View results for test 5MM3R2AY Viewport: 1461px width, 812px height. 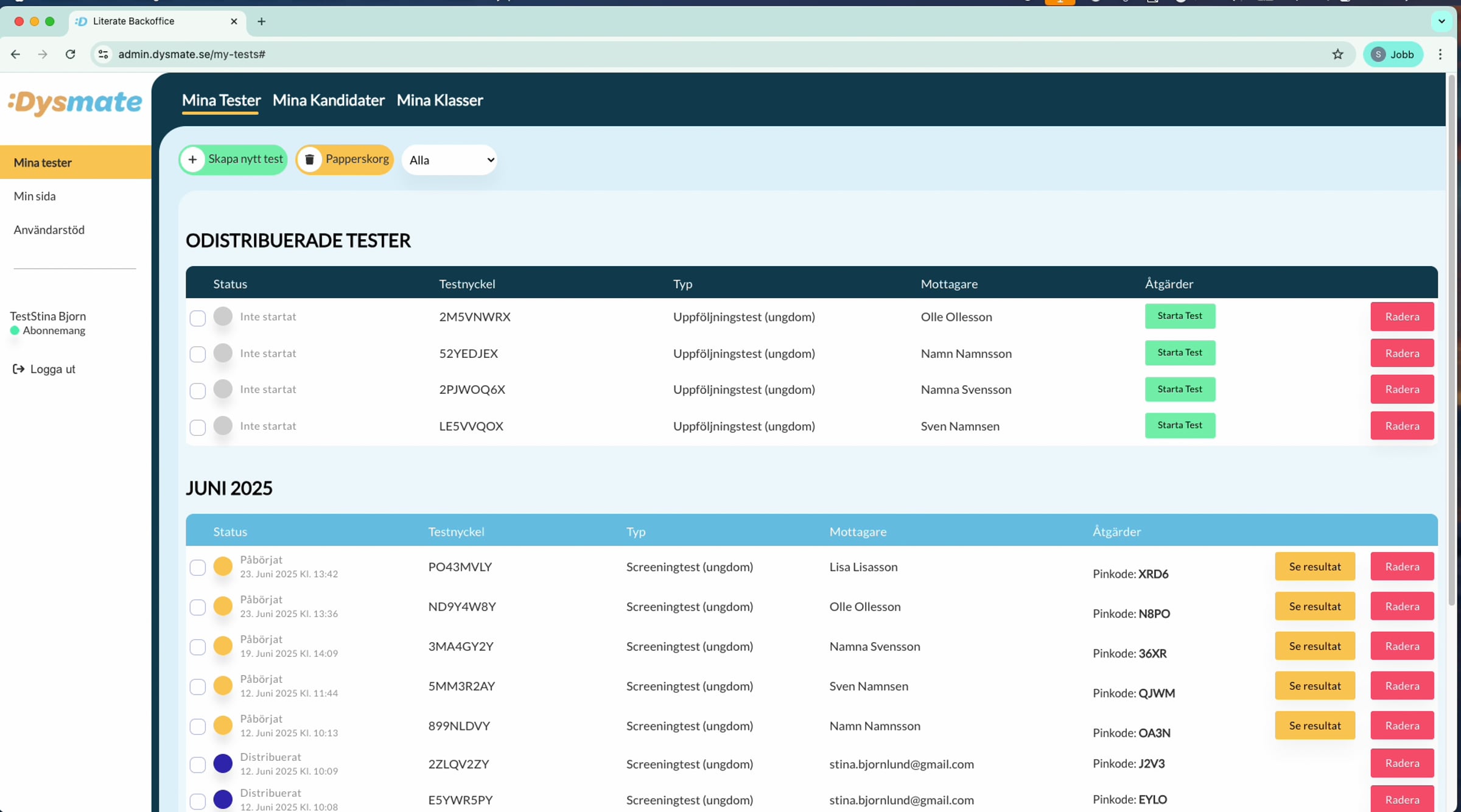point(1315,686)
